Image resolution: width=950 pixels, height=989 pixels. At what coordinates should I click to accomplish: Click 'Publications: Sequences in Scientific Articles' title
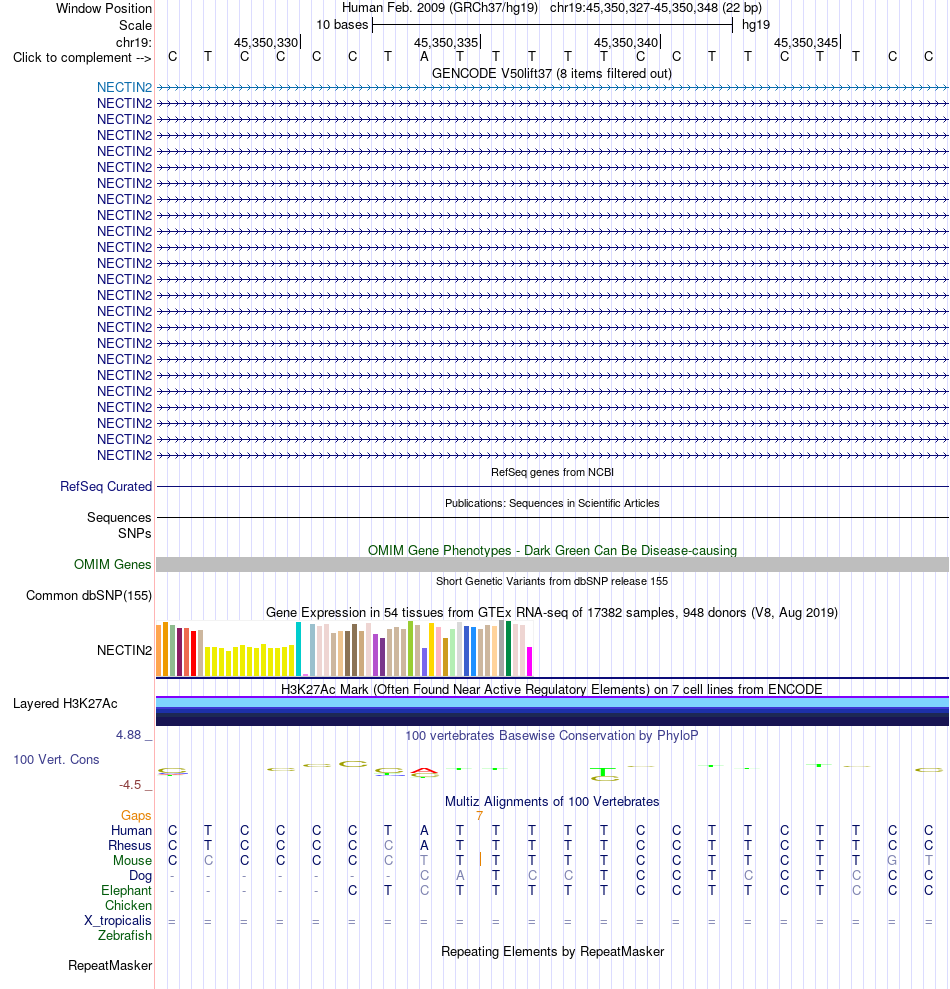point(552,503)
